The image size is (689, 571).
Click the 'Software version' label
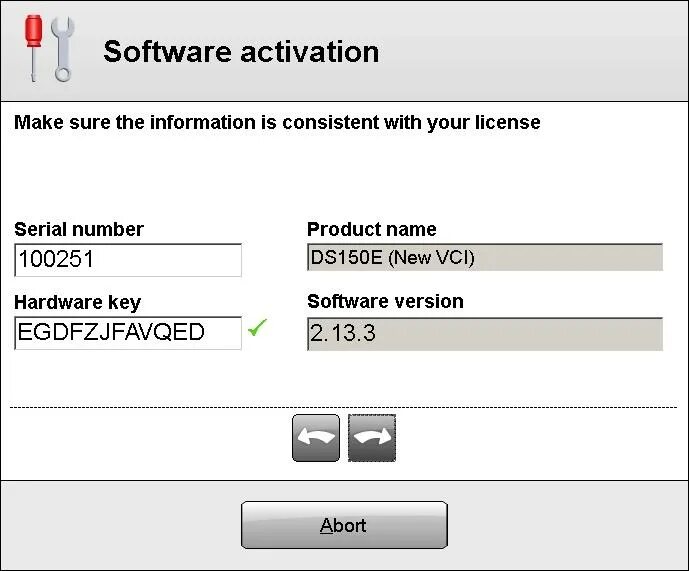point(385,302)
